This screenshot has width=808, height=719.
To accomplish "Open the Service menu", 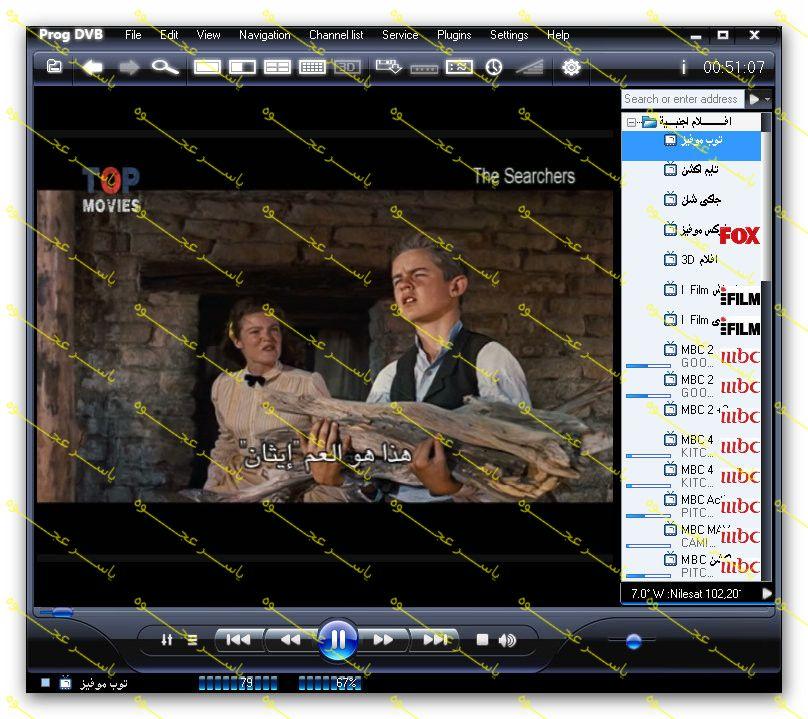I will pos(400,35).
